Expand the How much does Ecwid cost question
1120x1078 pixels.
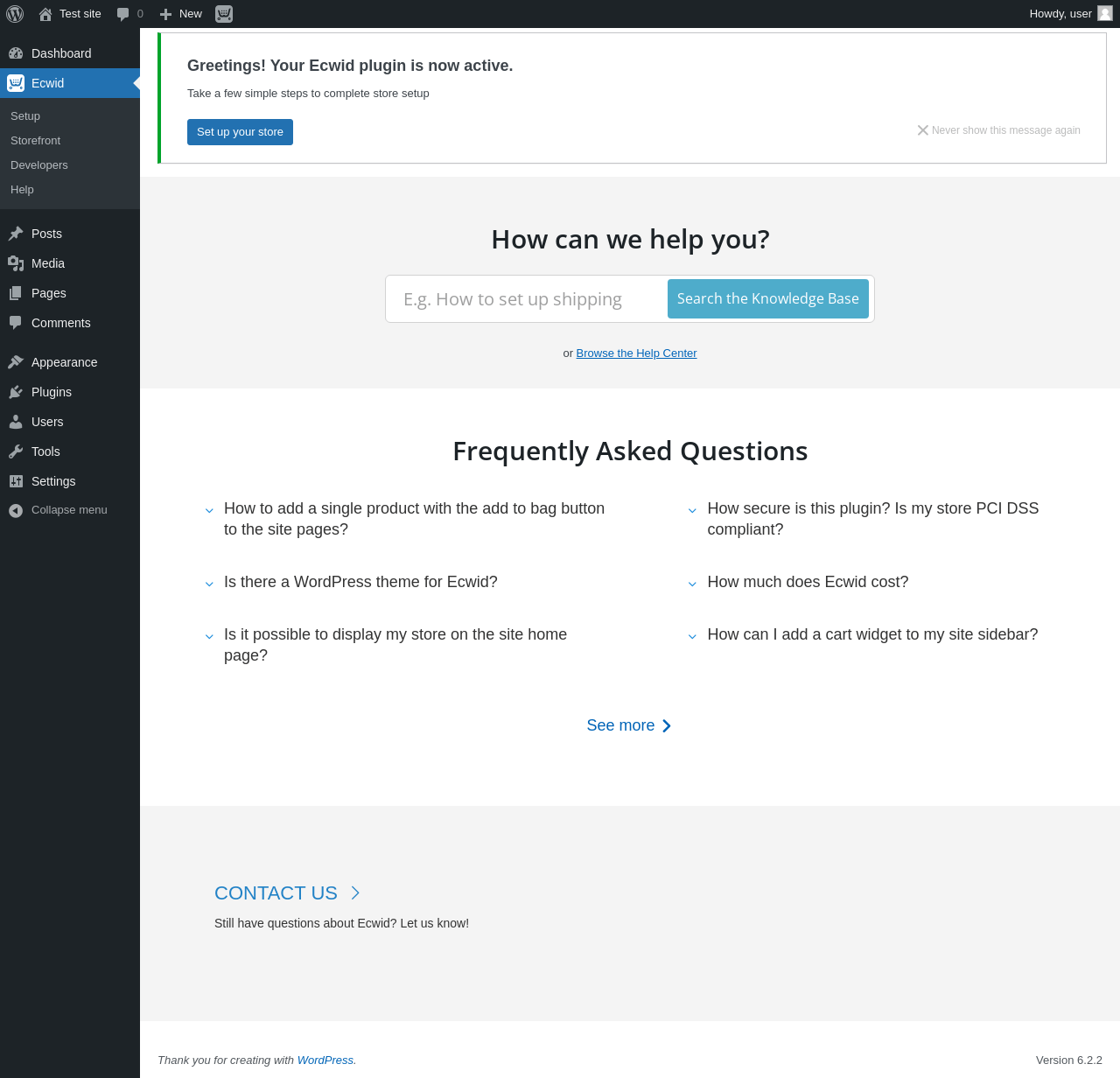807,582
